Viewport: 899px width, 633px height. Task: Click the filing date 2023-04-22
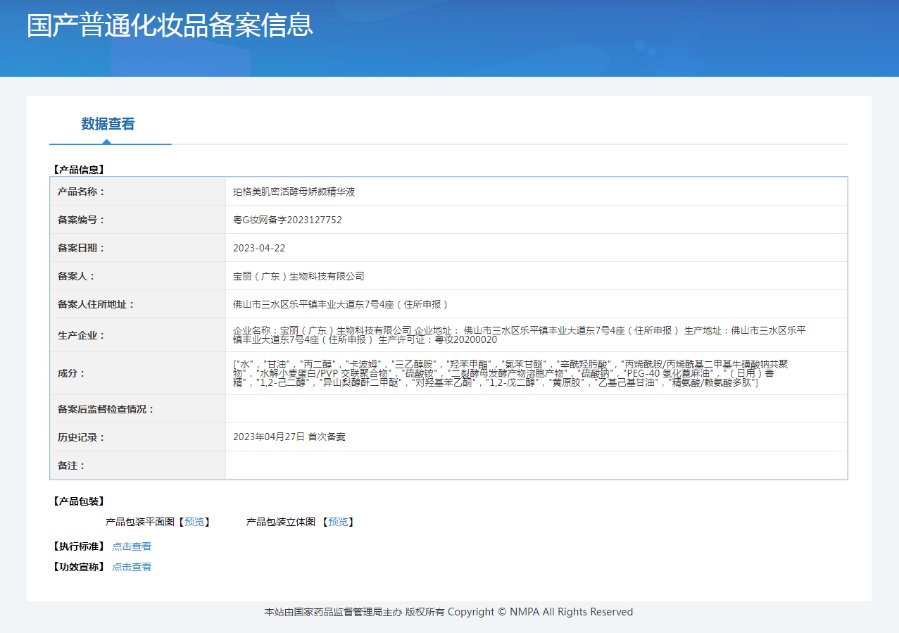point(259,247)
